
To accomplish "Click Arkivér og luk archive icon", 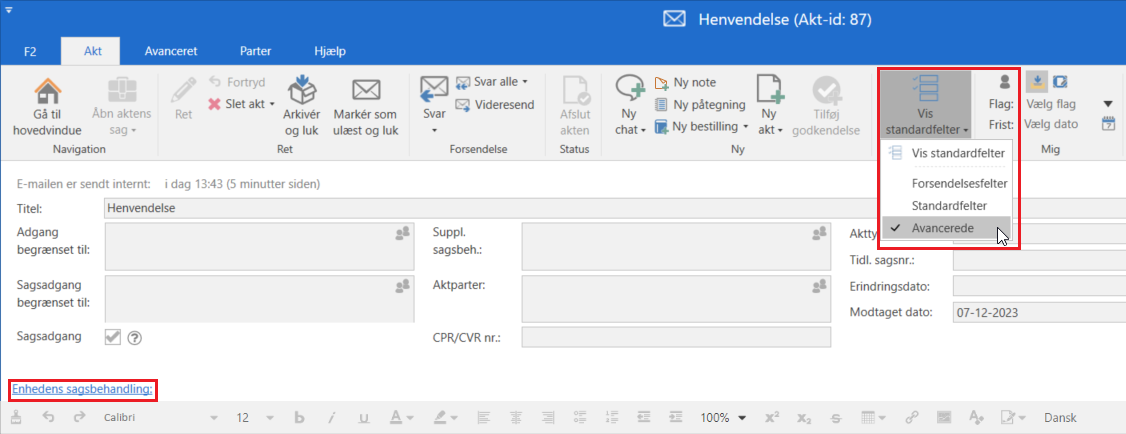I will coord(302,91).
